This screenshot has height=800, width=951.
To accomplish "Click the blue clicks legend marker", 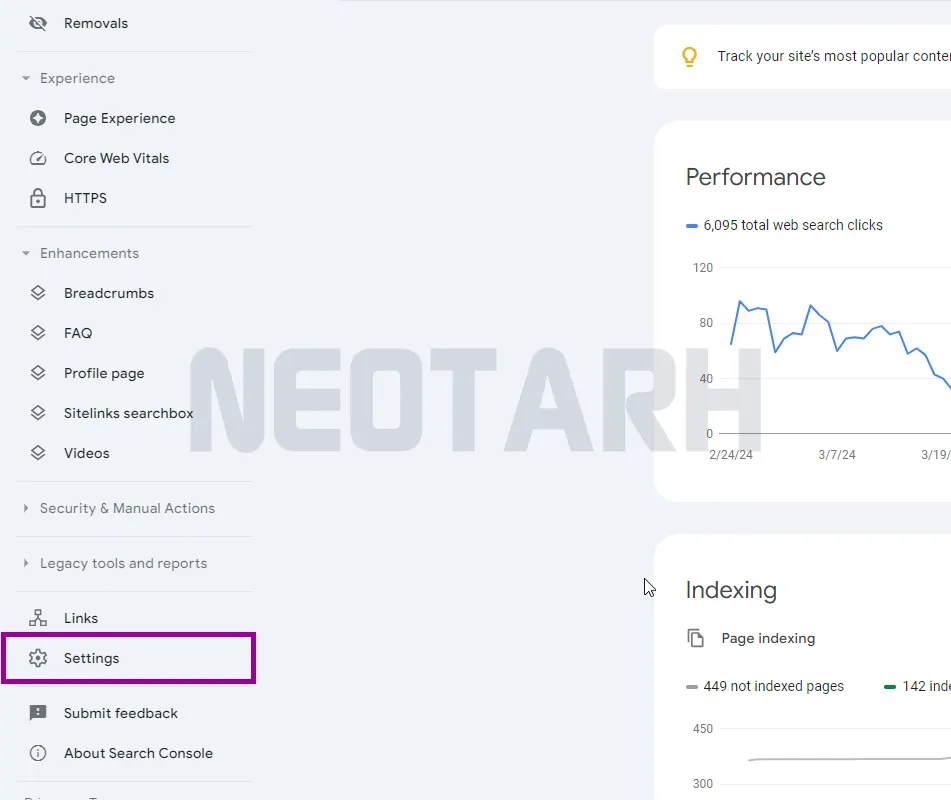I will [691, 226].
